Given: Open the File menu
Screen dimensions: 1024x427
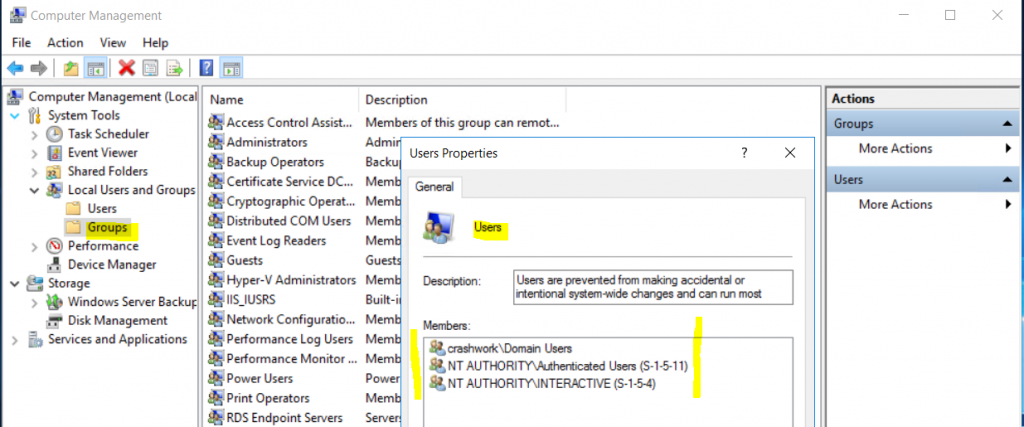Looking at the screenshot, I should [22, 42].
